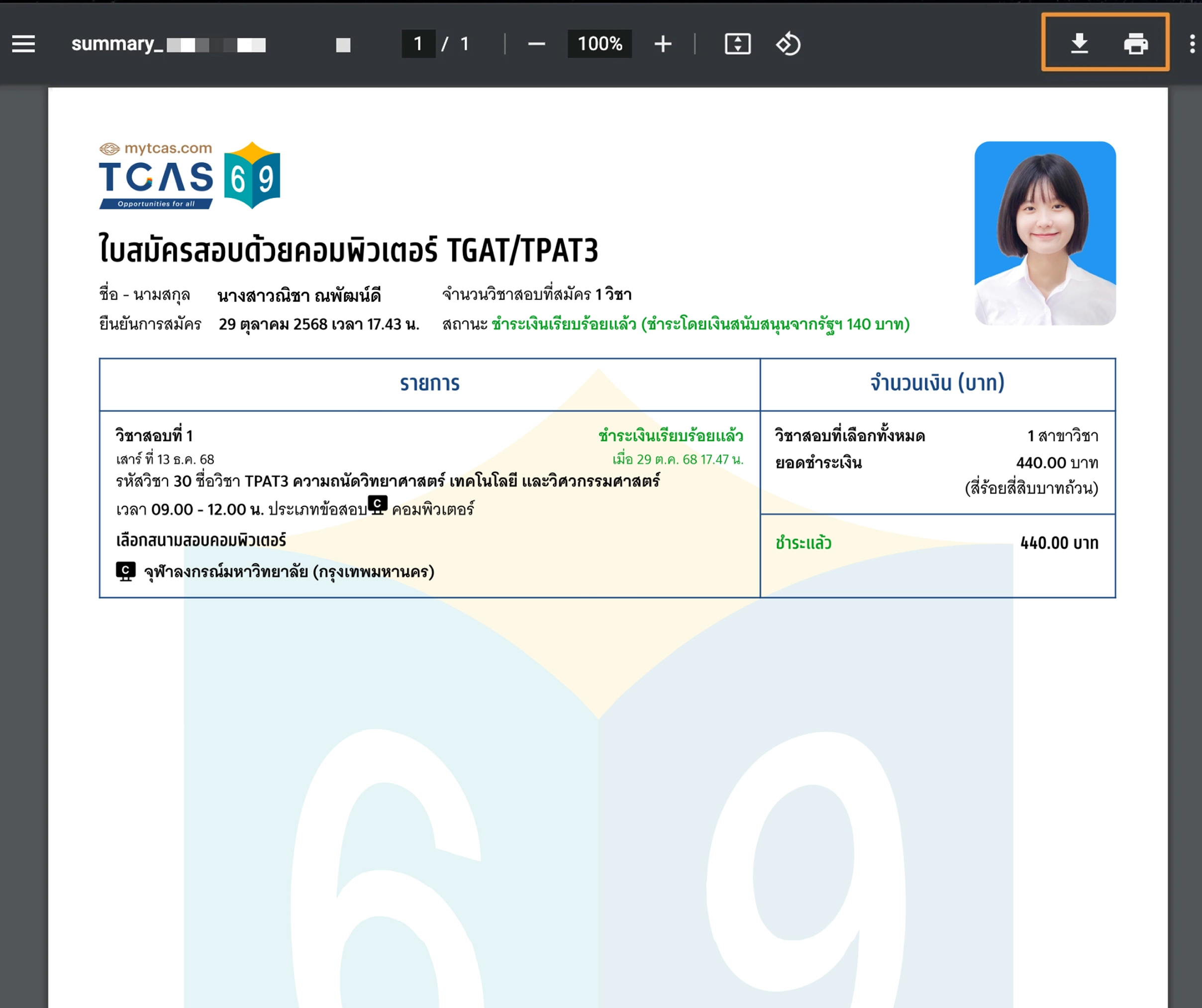The image size is (1202, 1008).
Task: Click computer icon beside Chulalongkorn University
Action: (125, 571)
